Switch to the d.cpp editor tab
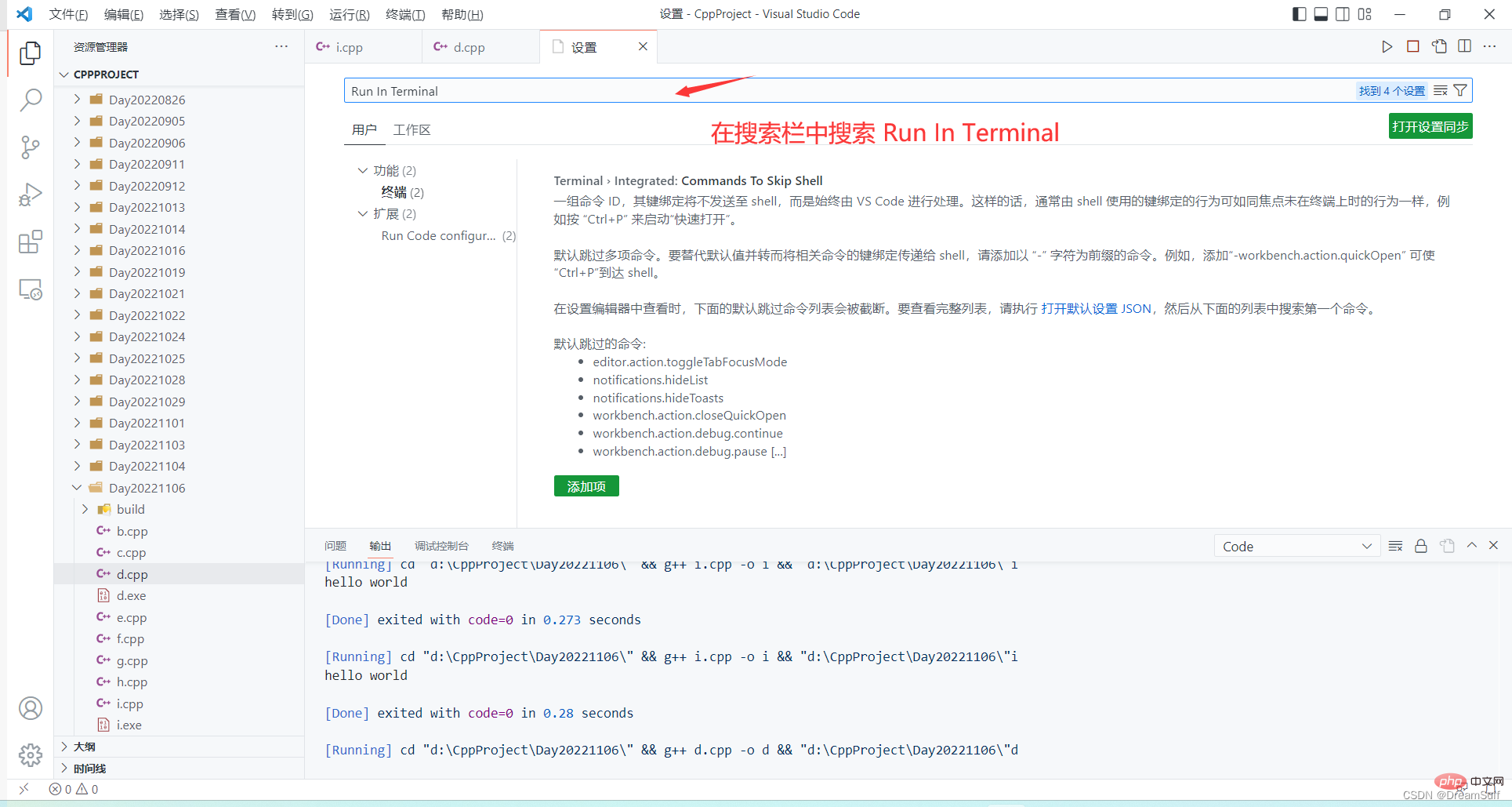1512x807 pixels. pos(469,47)
